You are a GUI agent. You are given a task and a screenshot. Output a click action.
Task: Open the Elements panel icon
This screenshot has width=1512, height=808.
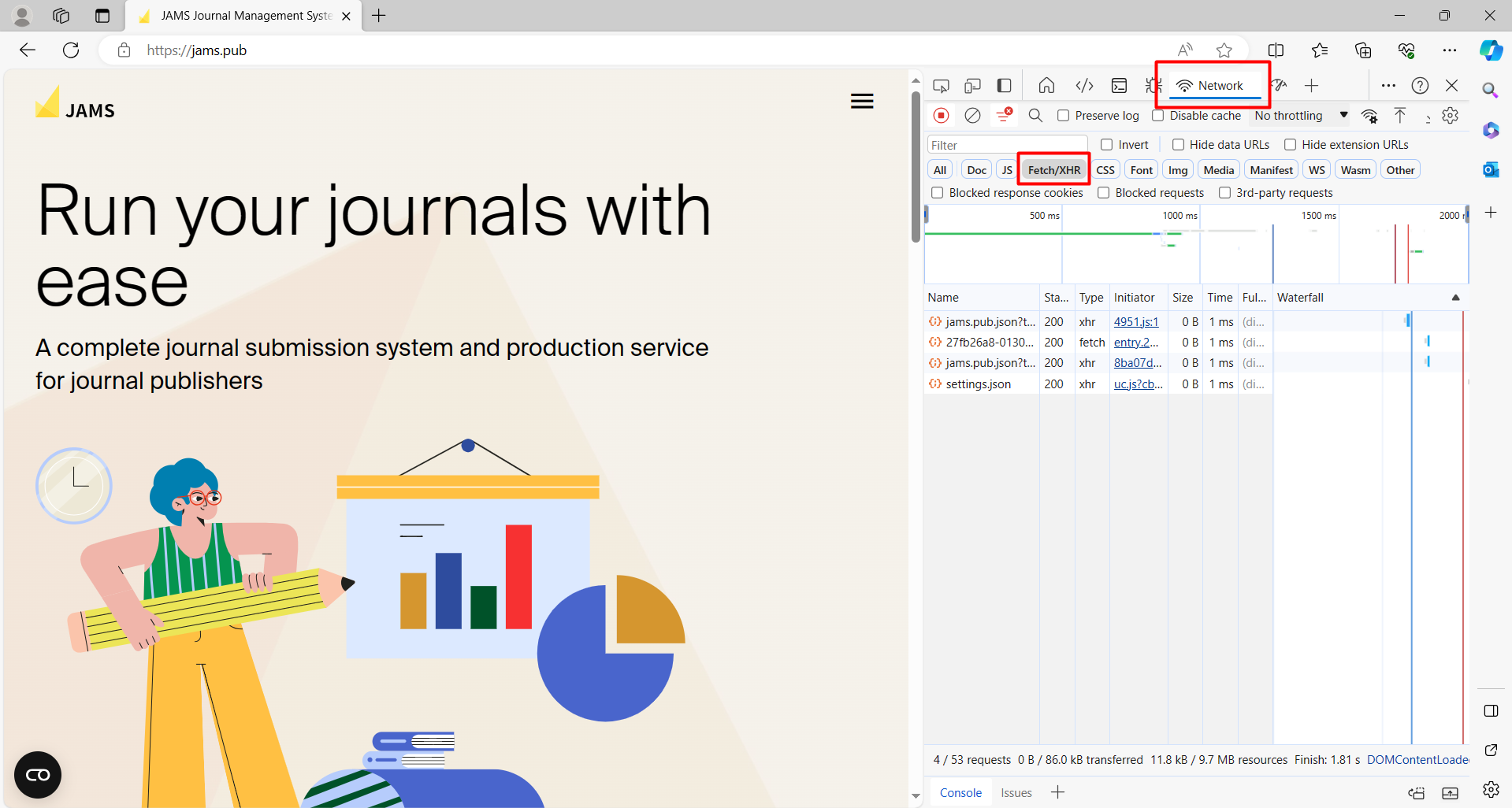coord(1084,86)
